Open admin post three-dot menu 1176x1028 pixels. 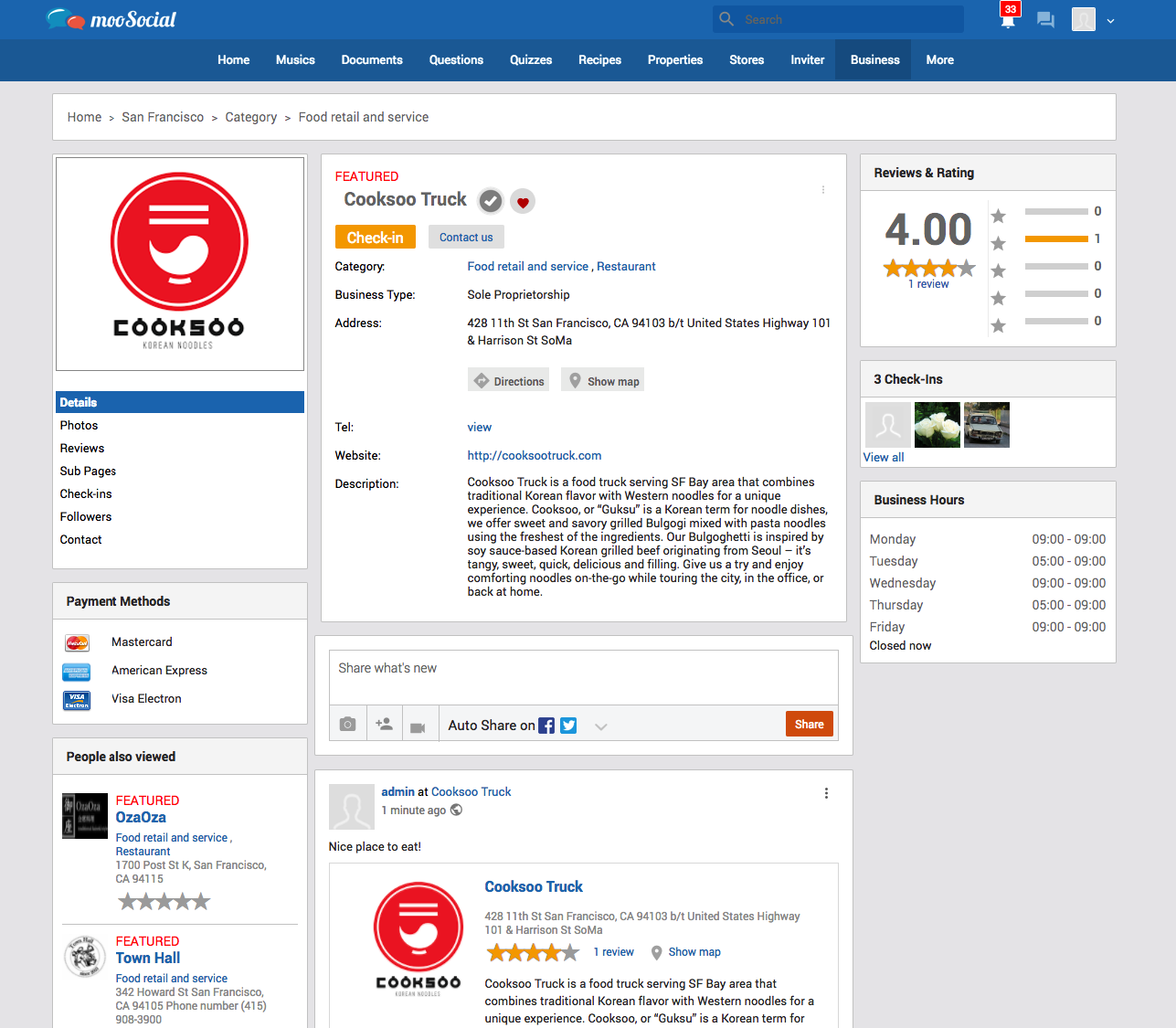pos(826,793)
